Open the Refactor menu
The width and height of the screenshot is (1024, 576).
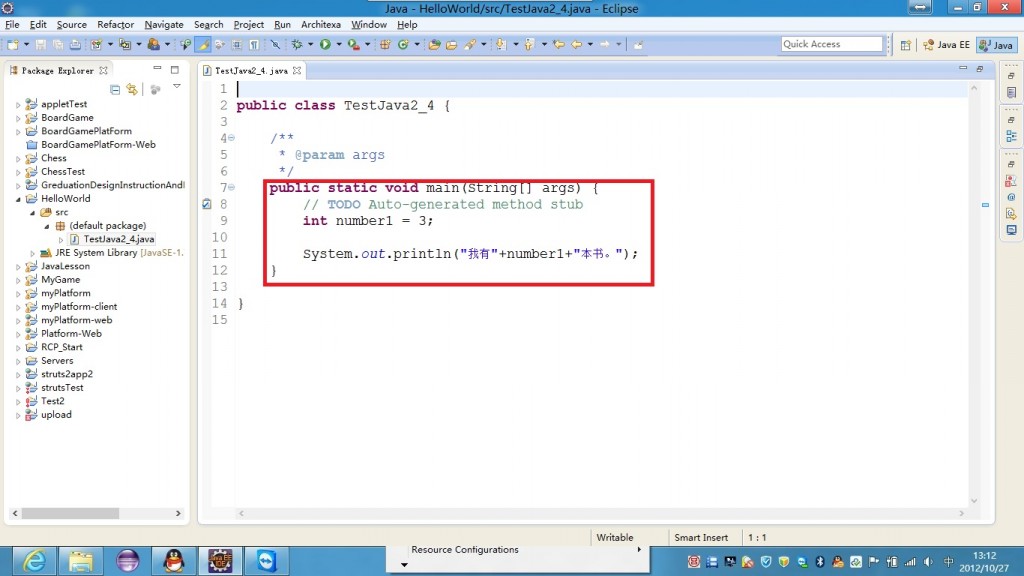pos(116,25)
